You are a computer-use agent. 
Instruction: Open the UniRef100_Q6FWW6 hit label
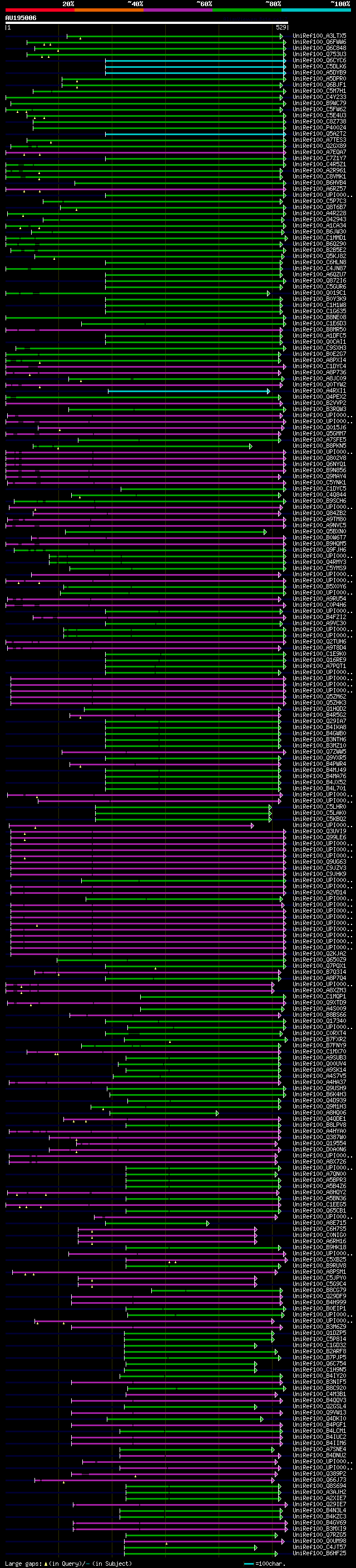click(x=319, y=43)
